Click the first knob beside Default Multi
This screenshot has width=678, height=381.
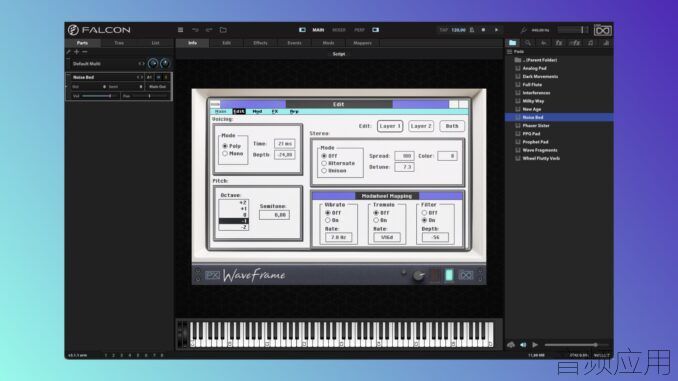point(153,64)
